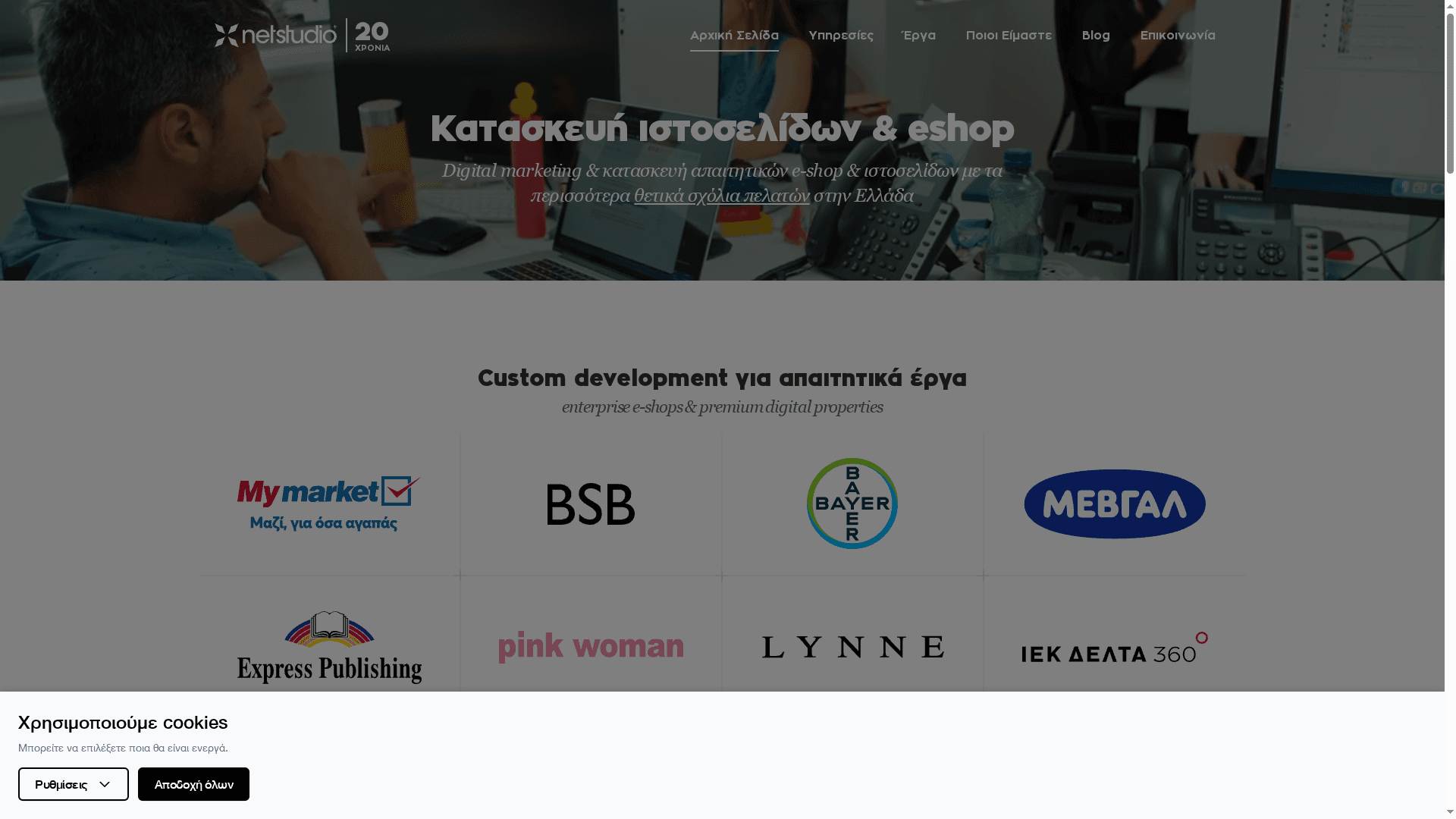Screen dimensions: 1456x819
Task: Open the Ποιοι Είμαστε page
Action: click(1009, 35)
